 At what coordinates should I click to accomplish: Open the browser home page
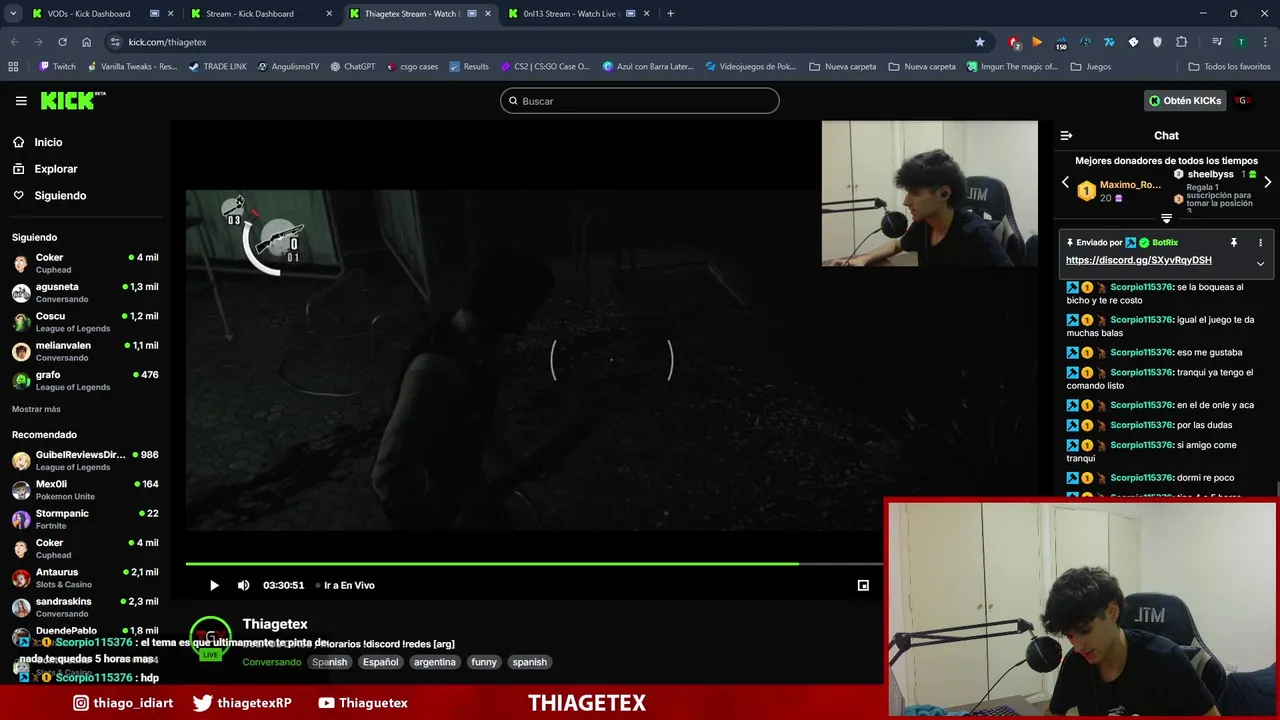[x=86, y=42]
